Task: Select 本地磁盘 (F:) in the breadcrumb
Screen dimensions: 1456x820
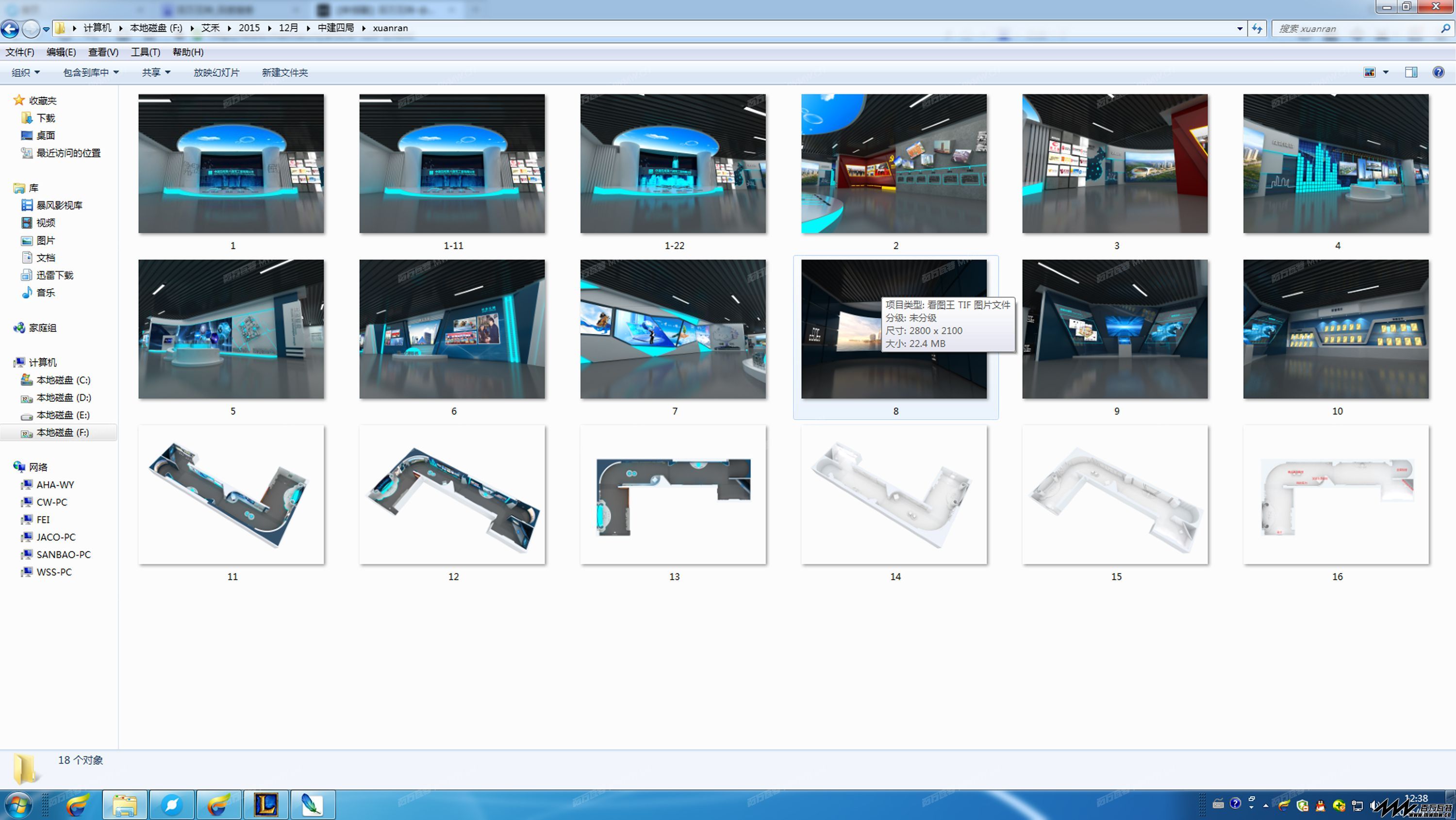Action: [156, 28]
